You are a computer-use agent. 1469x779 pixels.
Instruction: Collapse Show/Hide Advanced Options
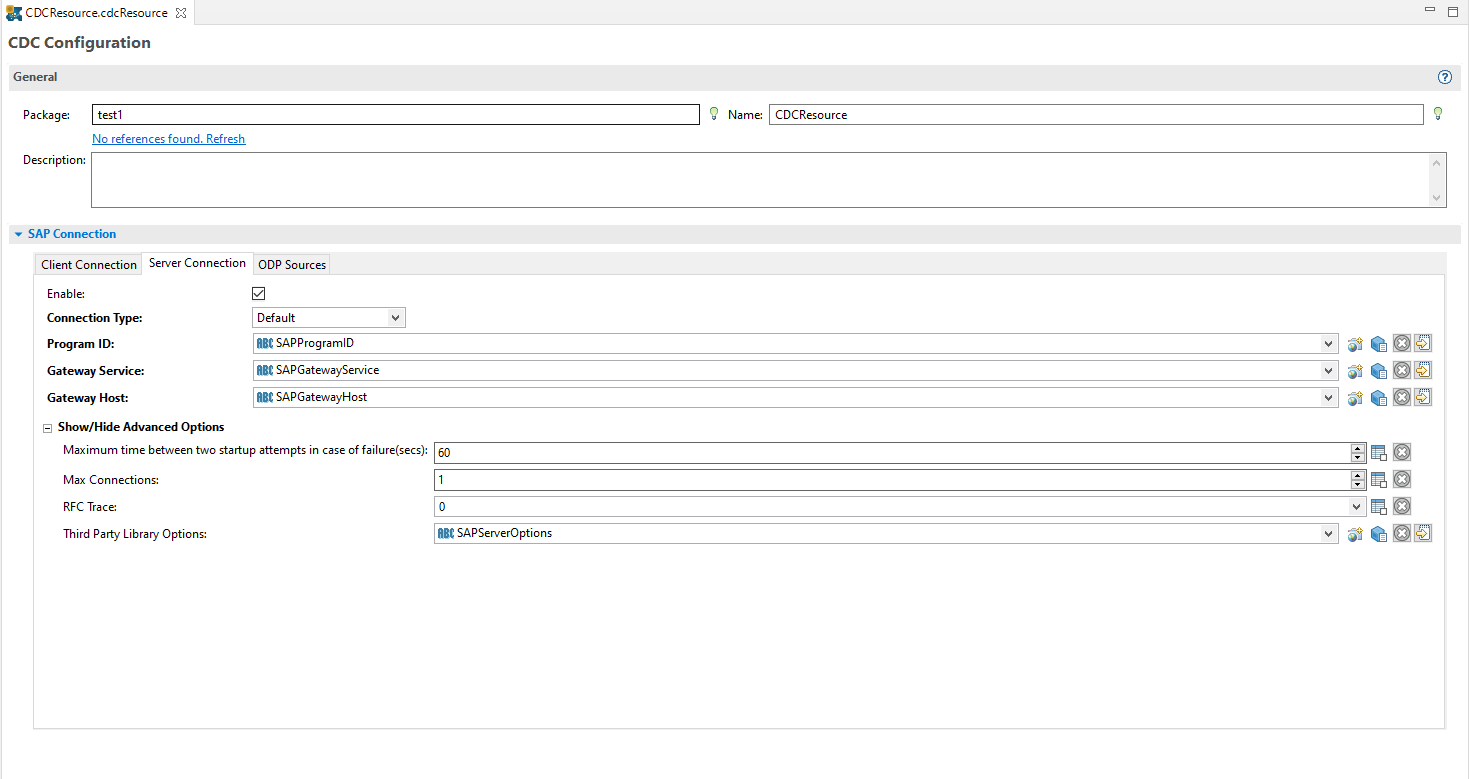[47, 428]
